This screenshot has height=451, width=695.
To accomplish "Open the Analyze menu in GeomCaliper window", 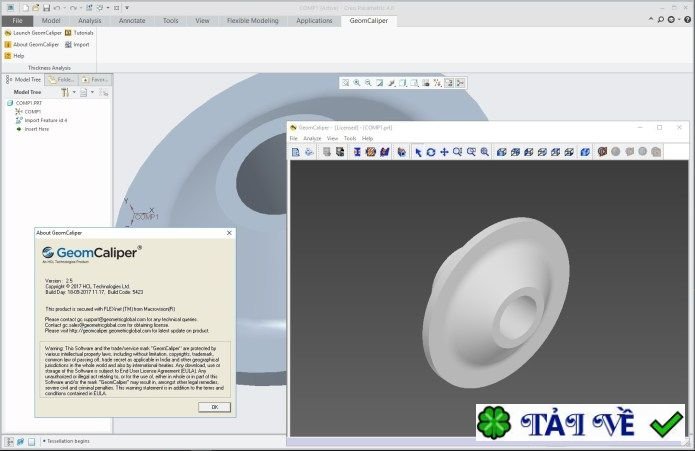I will (312, 138).
